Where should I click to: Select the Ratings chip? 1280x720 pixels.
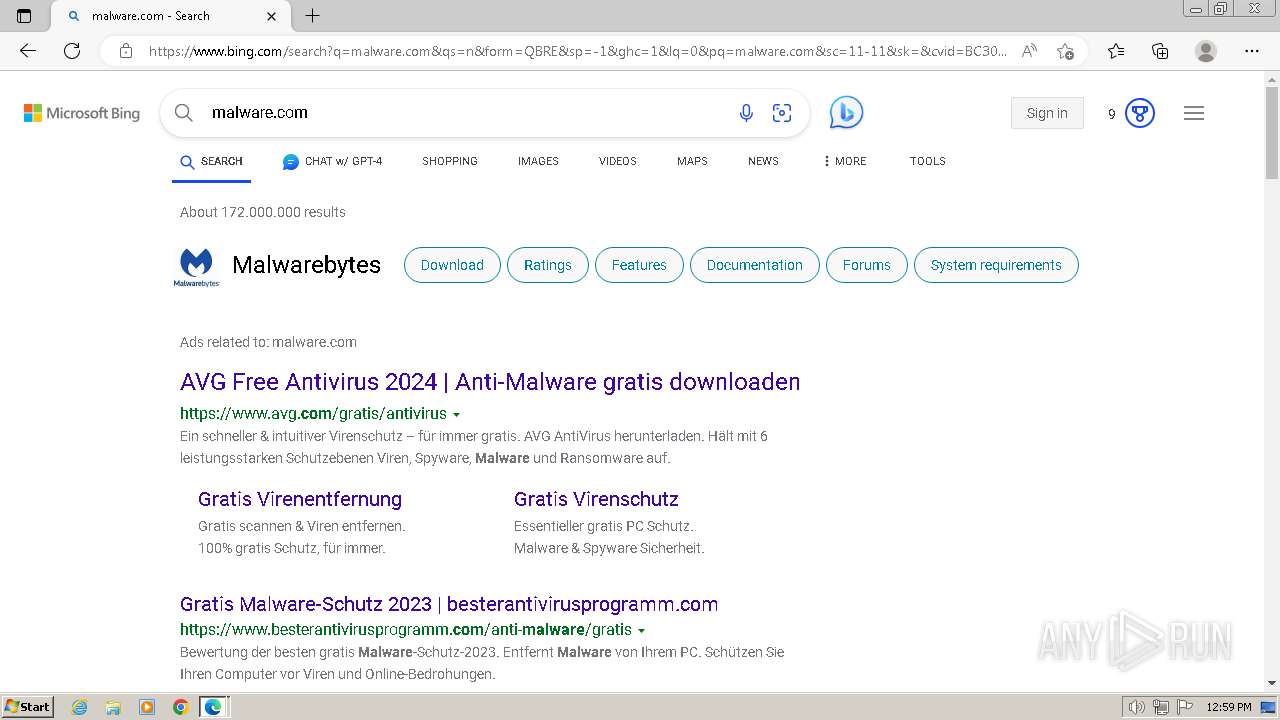pos(548,265)
